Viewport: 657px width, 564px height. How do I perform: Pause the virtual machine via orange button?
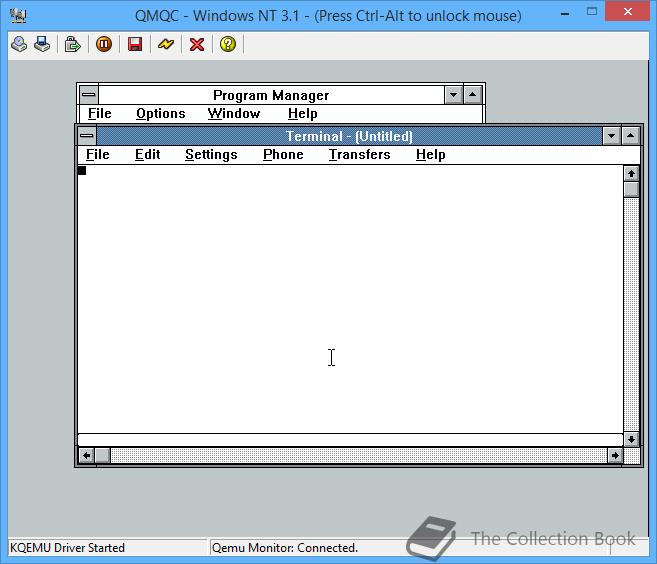tap(103, 44)
